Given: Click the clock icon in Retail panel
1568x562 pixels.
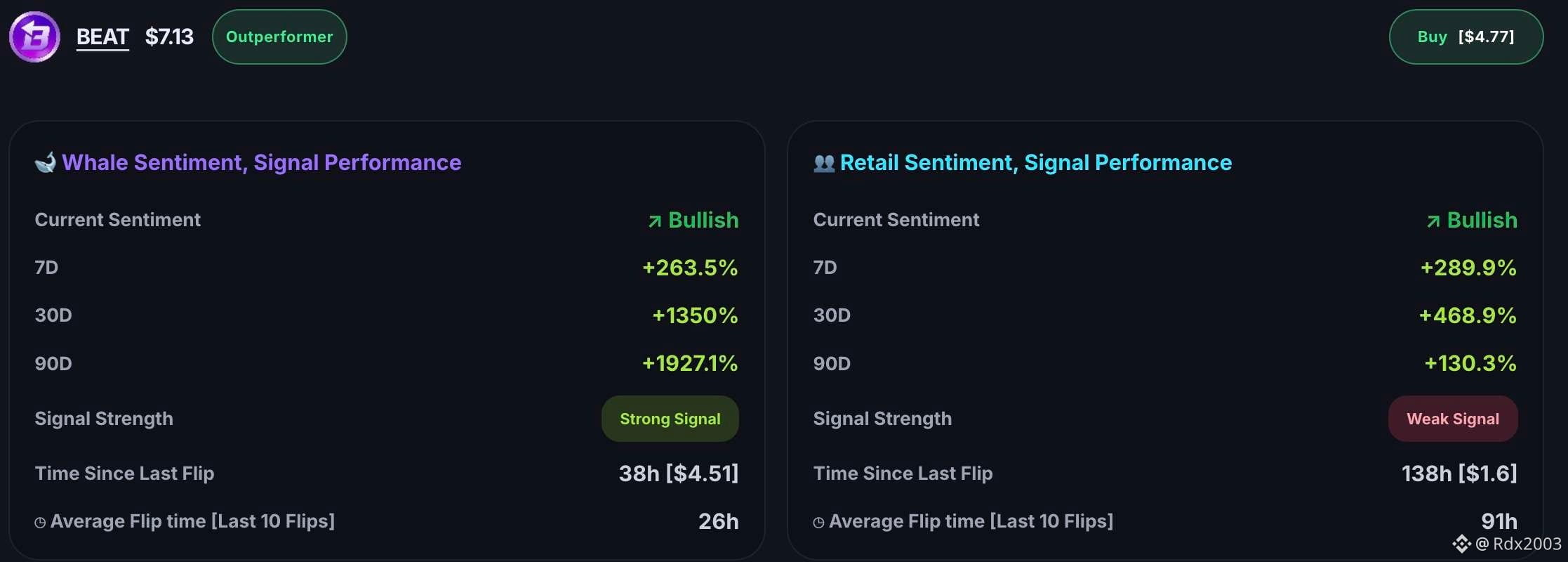Looking at the screenshot, I should pos(818,522).
